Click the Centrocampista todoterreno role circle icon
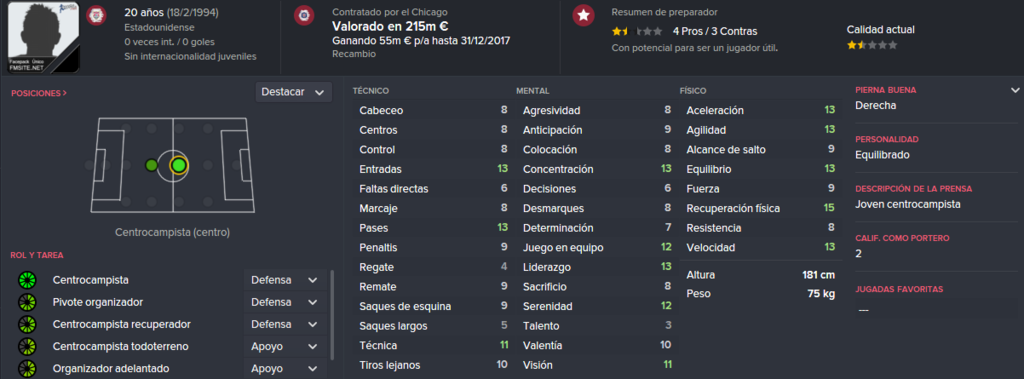This screenshot has width=1024, height=379. tap(26, 346)
